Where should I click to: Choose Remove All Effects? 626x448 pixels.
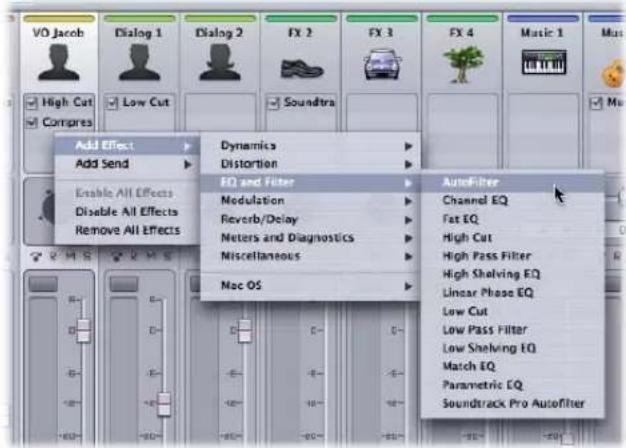[127, 230]
